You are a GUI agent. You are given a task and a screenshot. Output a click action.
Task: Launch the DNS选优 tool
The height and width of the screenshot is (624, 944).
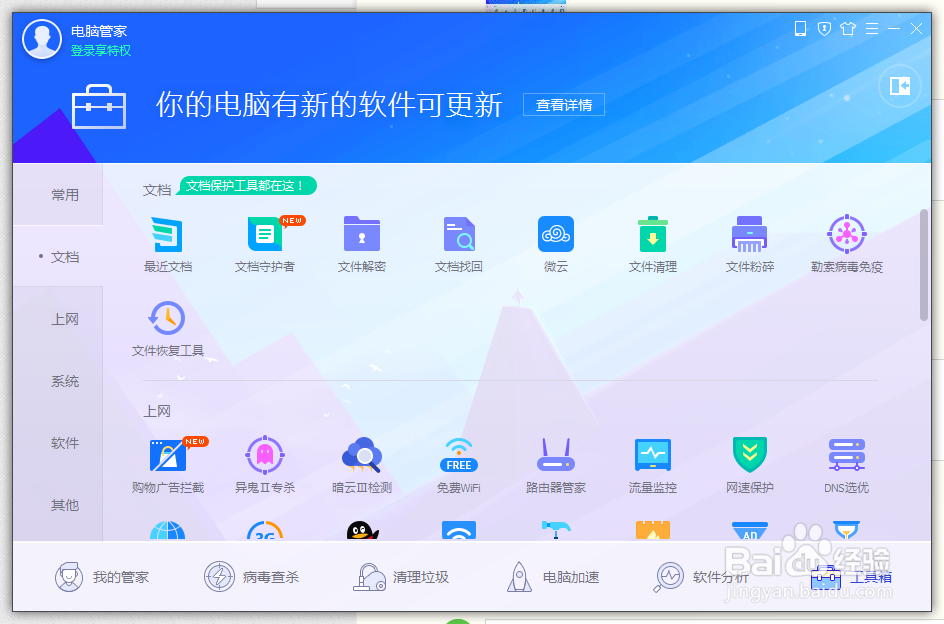point(846,465)
